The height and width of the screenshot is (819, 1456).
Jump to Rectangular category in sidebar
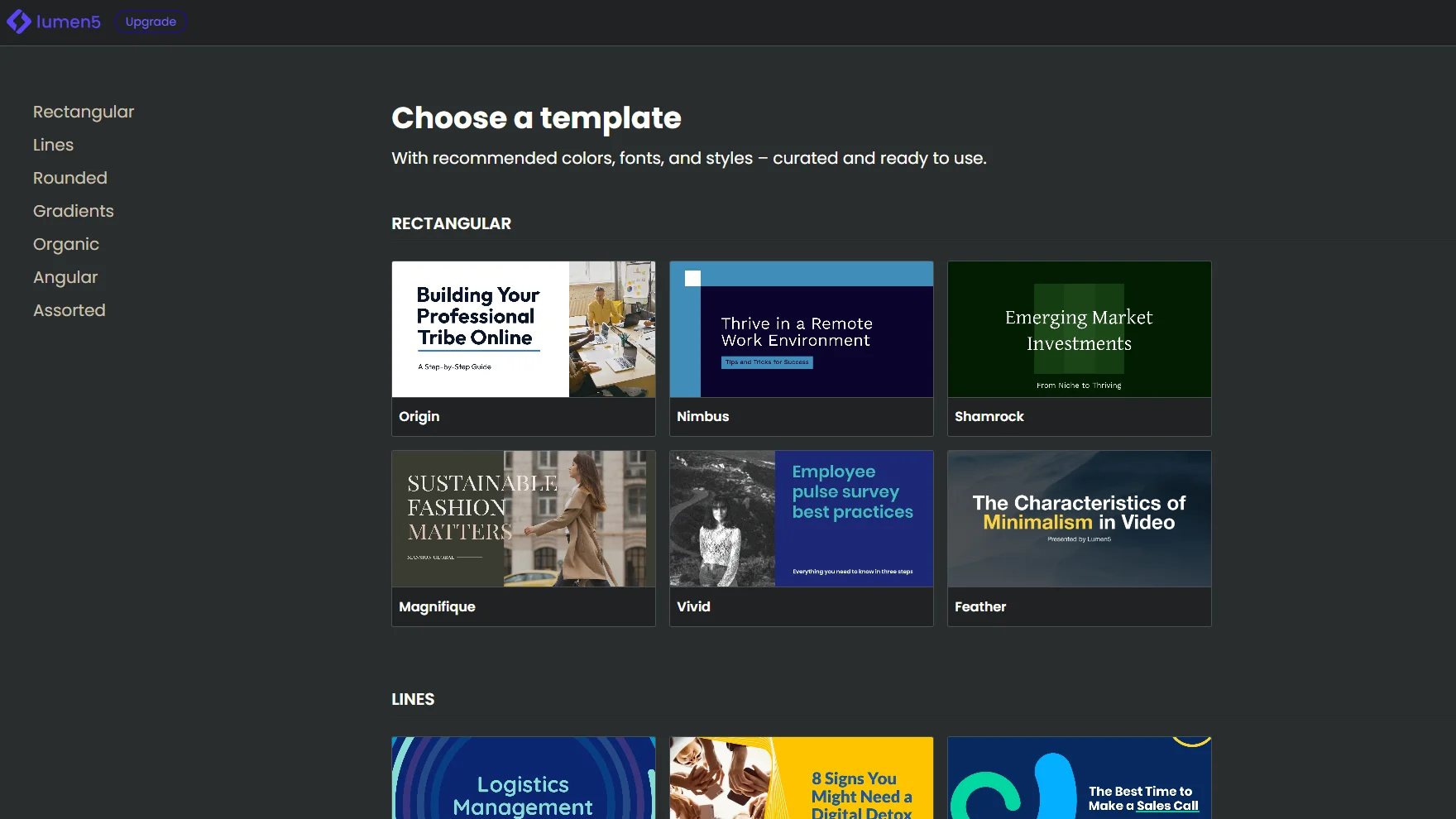point(84,112)
